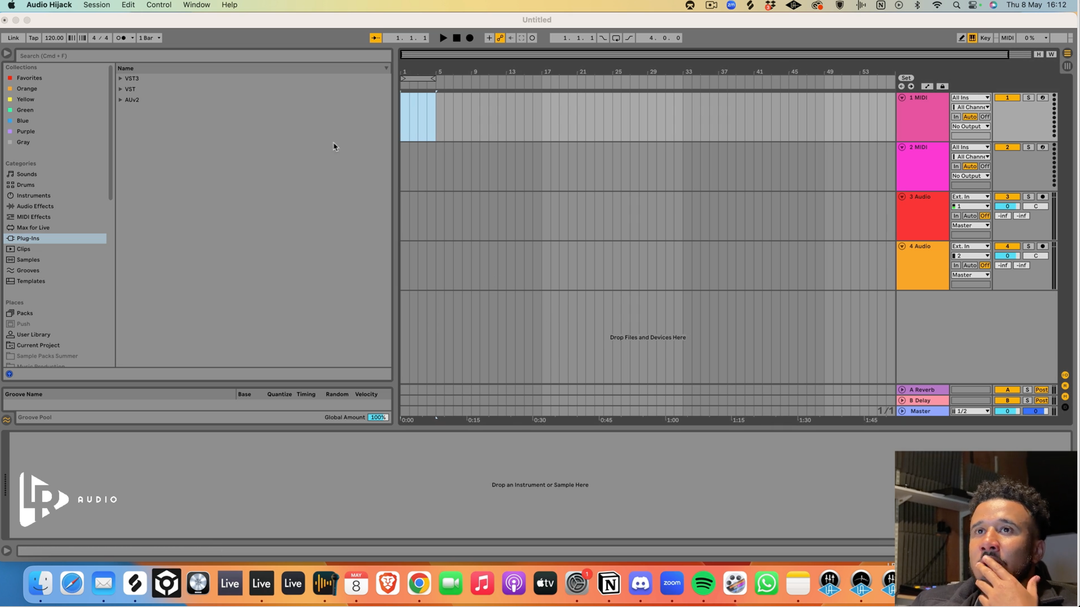Screen dimensions: 1080x607
Task: Arm the 3 Audio track for recording
Action: (x=1042, y=197)
